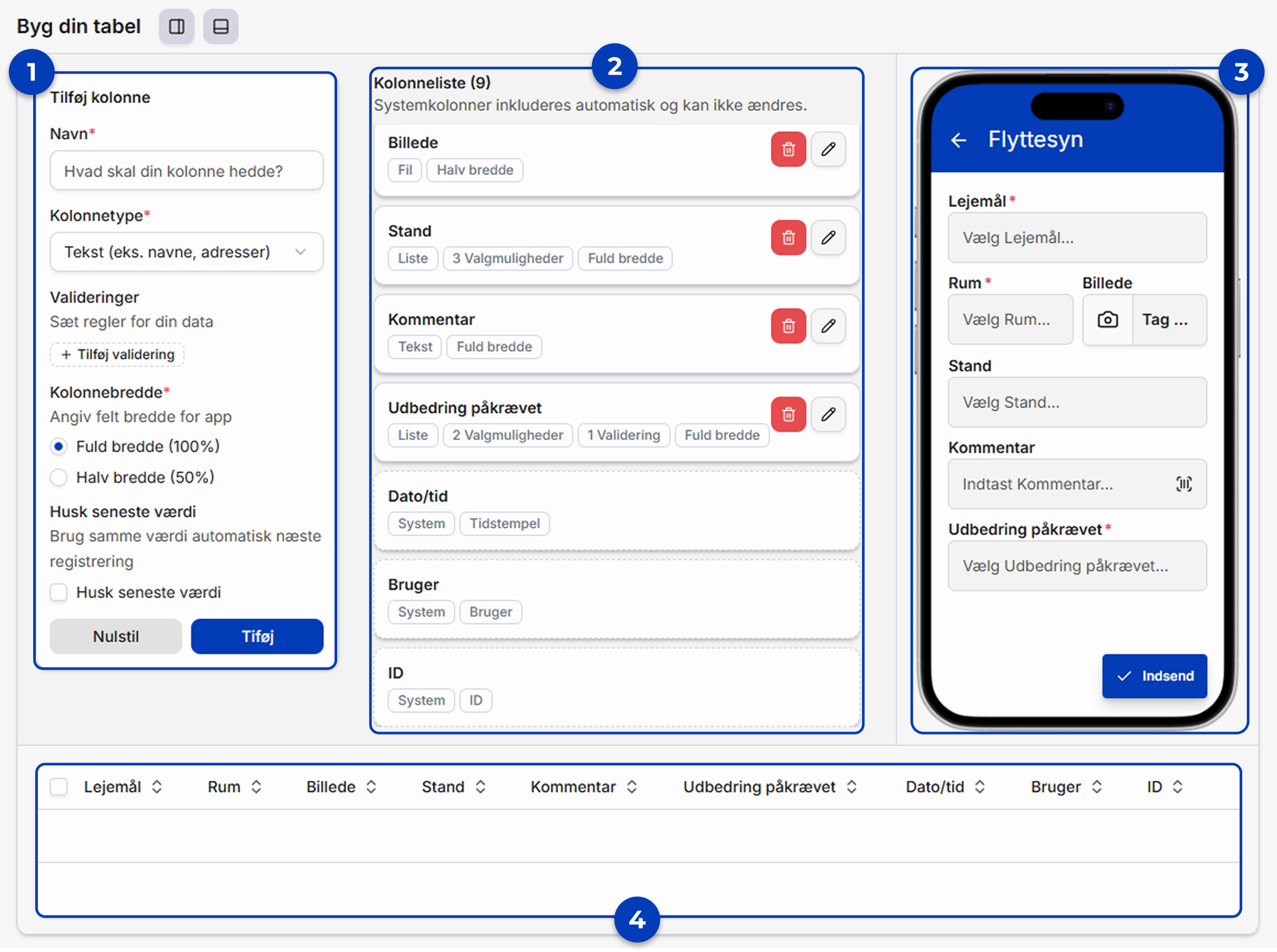Select Halv bredde (50%) radio option
1277x952 pixels.
(59, 477)
